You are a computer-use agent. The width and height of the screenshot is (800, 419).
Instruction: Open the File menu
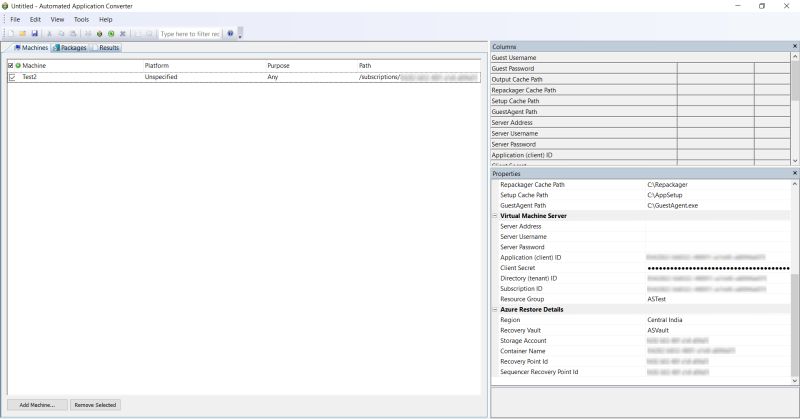tap(15, 19)
